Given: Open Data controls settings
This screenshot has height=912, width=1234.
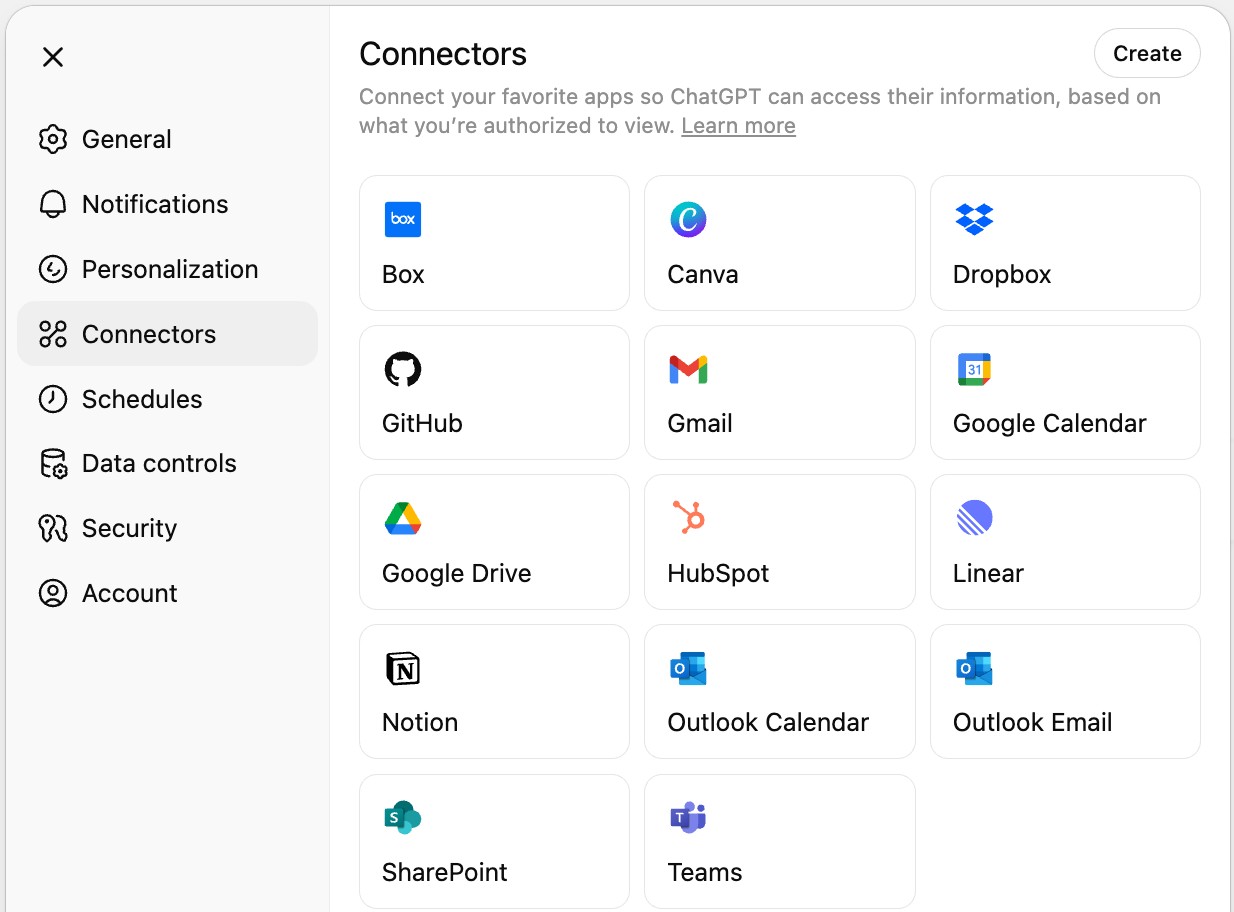Looking at the screenshot, I should (x=159, y=463).
